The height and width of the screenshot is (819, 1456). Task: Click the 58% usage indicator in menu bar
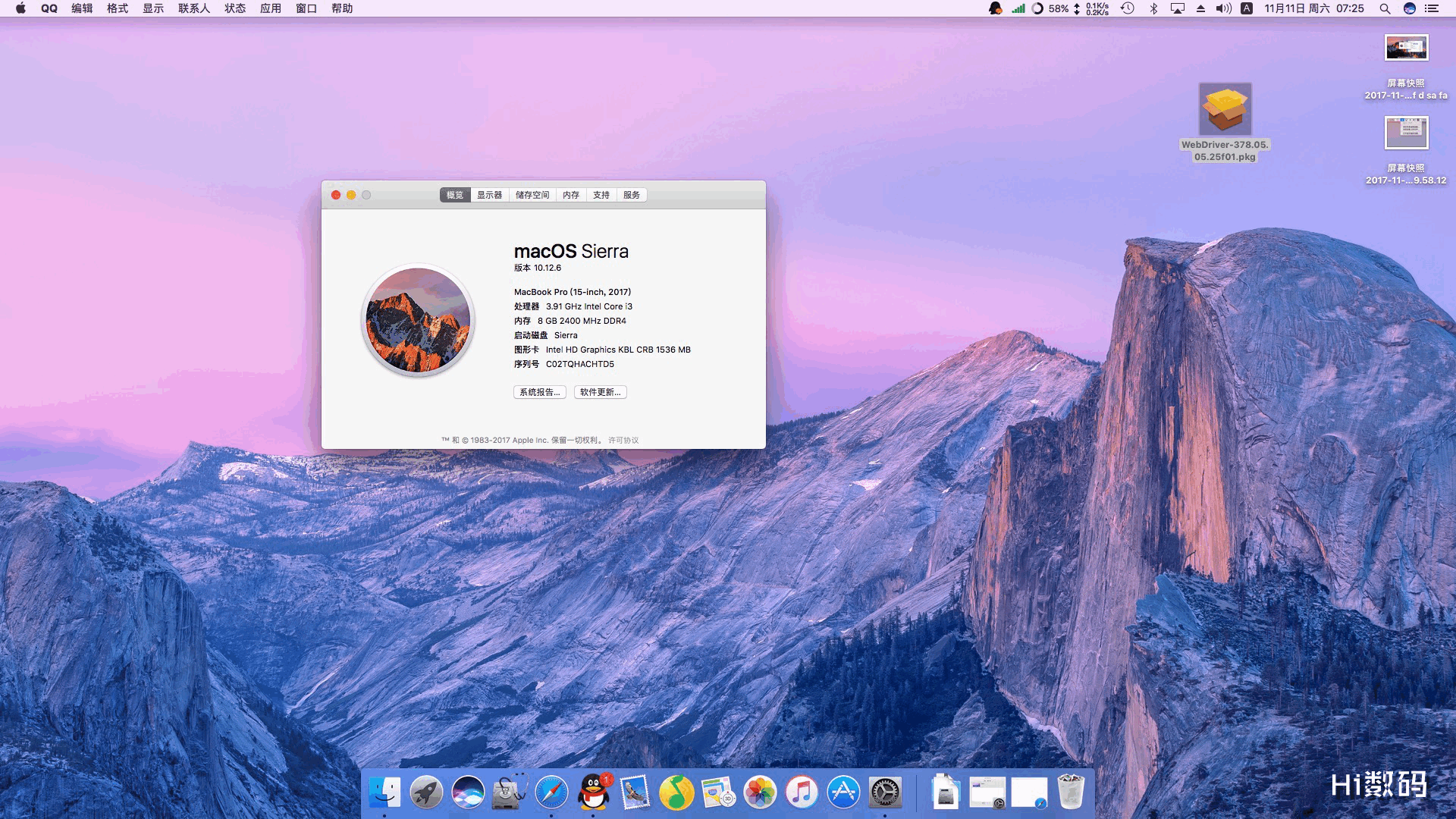click(1050, 8)
